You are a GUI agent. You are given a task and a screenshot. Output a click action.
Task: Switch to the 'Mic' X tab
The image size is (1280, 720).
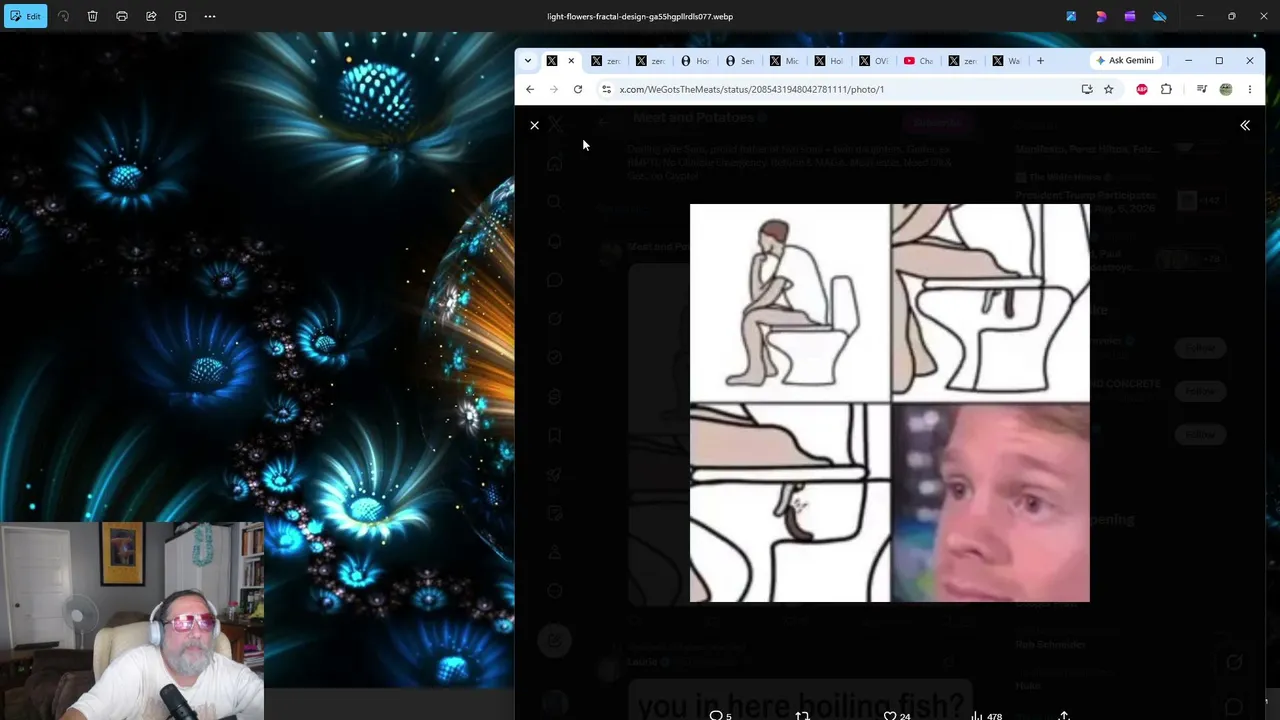785,61
